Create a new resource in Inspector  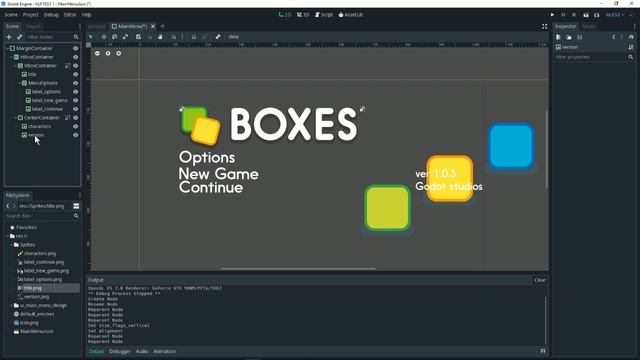[x=558, y=37]
